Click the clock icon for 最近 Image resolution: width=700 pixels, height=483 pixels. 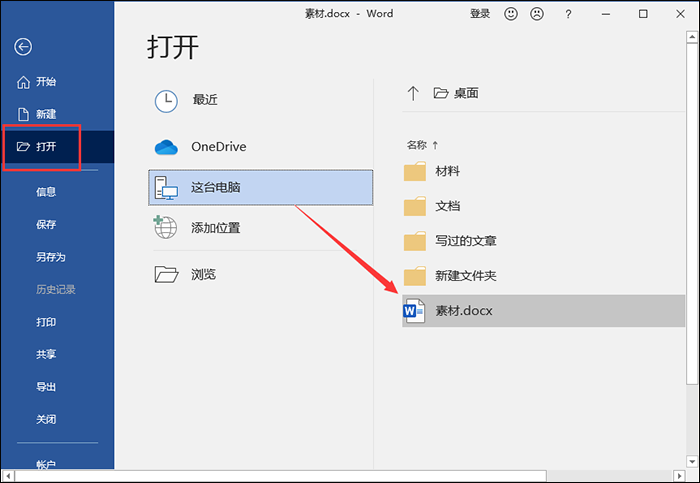pos(166,101)
